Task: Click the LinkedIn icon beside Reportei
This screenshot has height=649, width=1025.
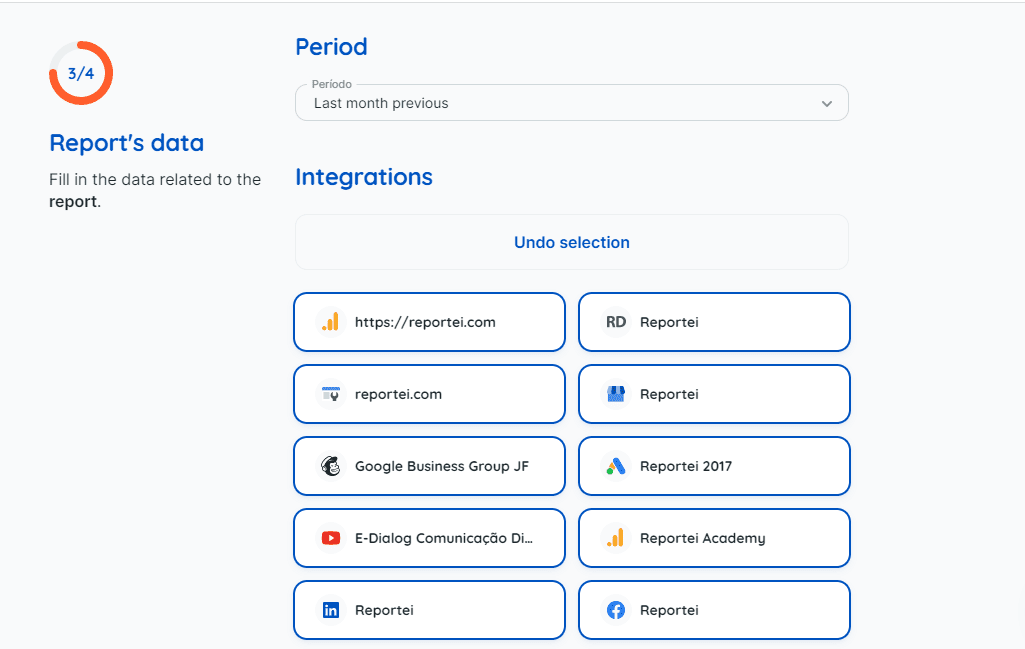Action: (x=331, y=610)
